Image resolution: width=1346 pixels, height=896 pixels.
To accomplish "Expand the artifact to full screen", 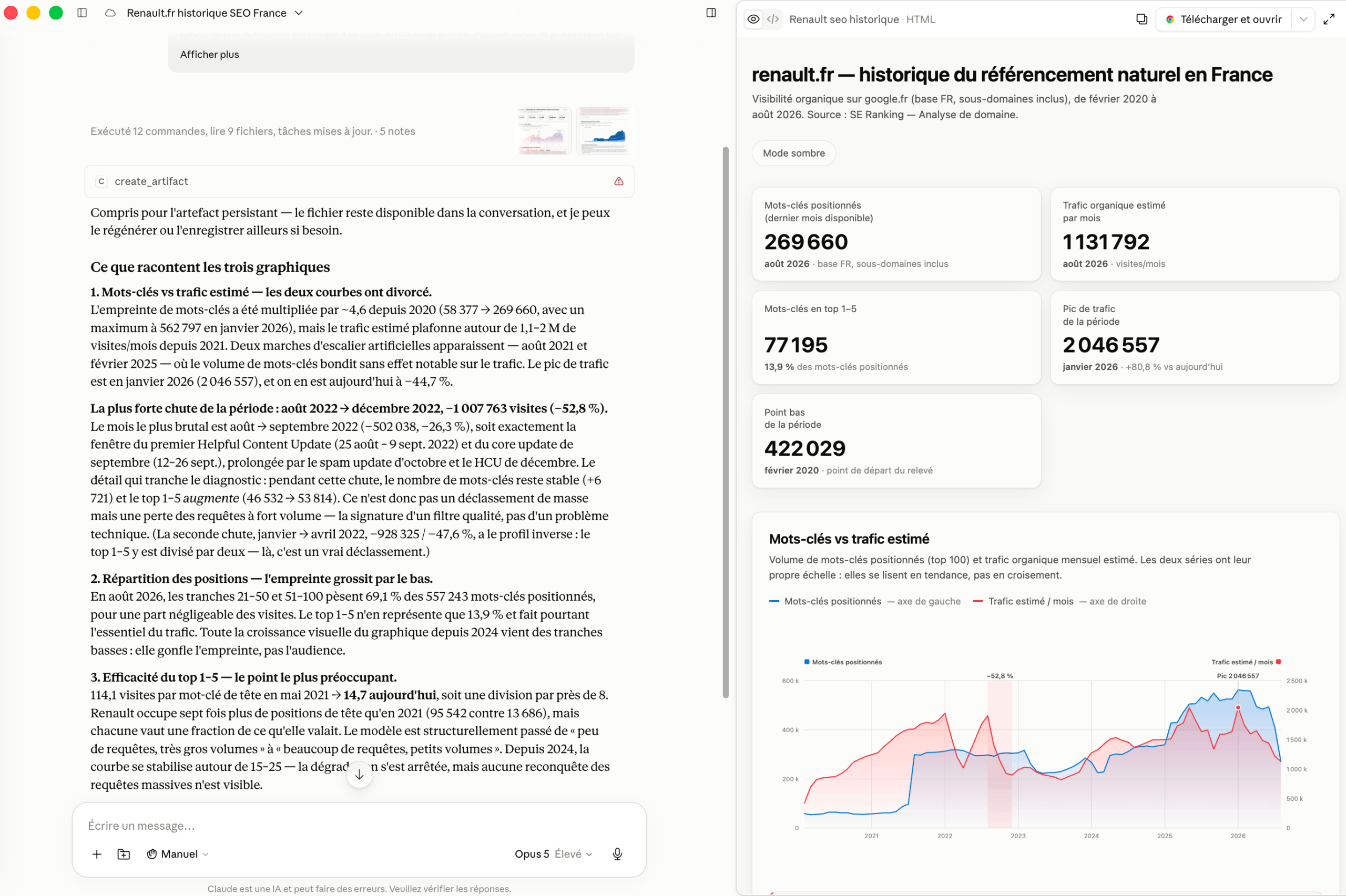I will tap(1329, 19).
